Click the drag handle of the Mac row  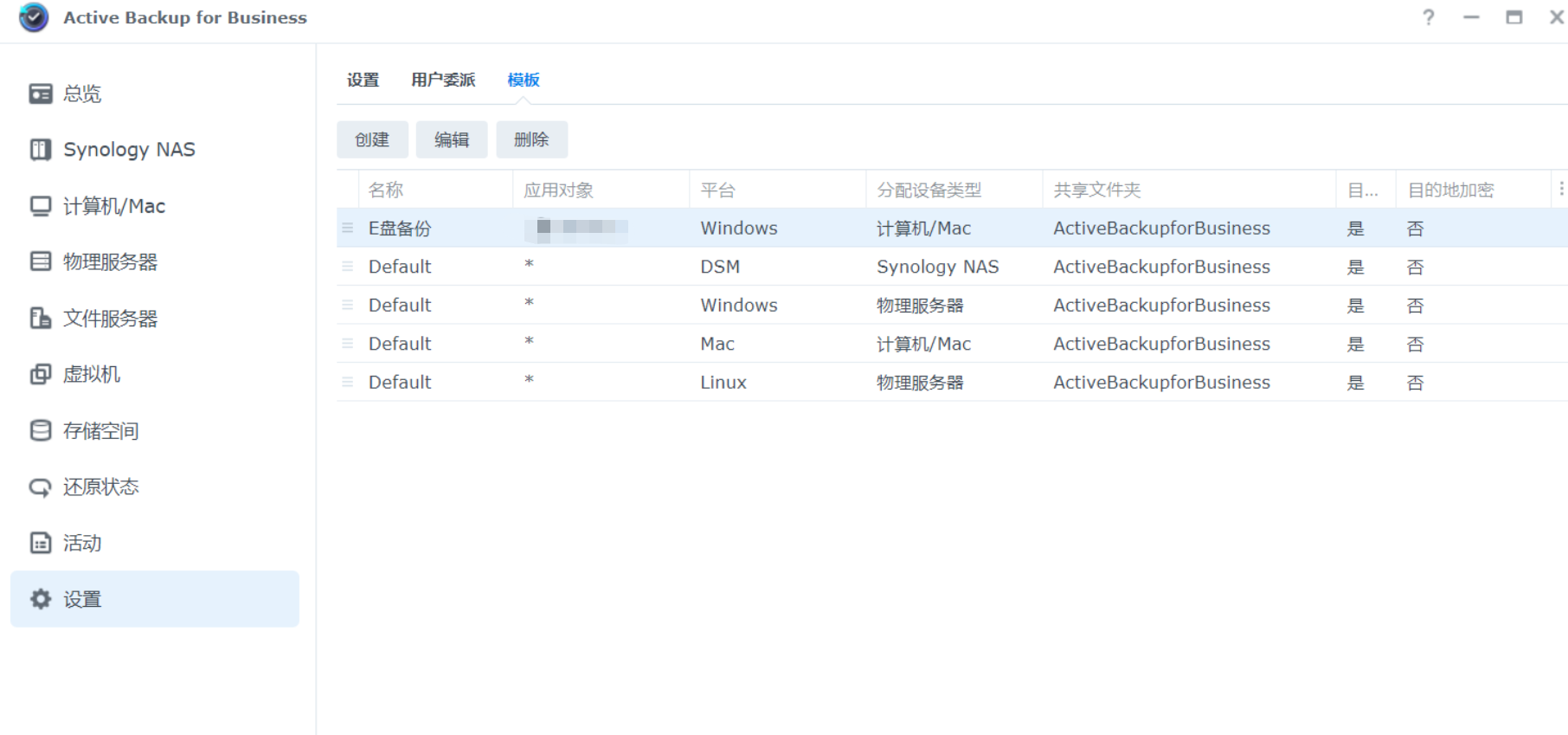pos(347,344)
